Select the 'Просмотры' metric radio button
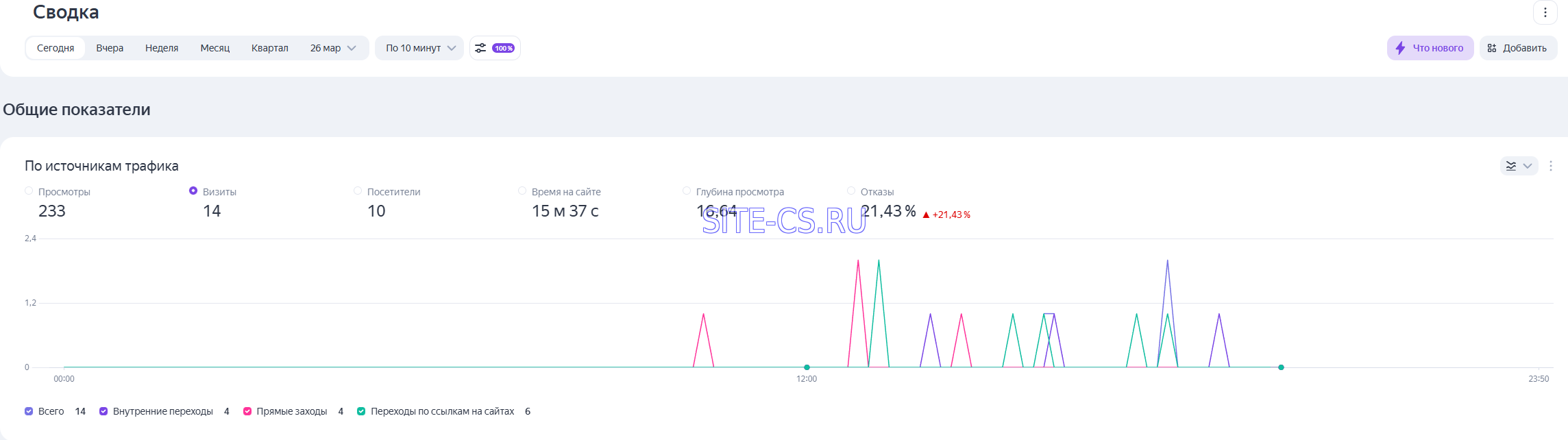 tap(29, 191)
